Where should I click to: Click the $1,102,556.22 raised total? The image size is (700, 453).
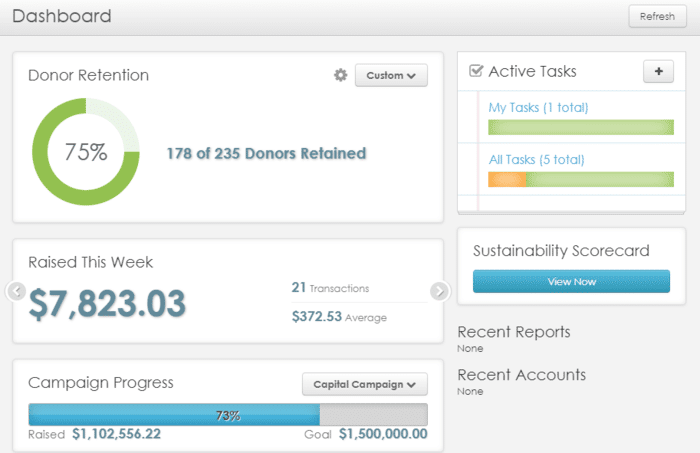(117, 434)
